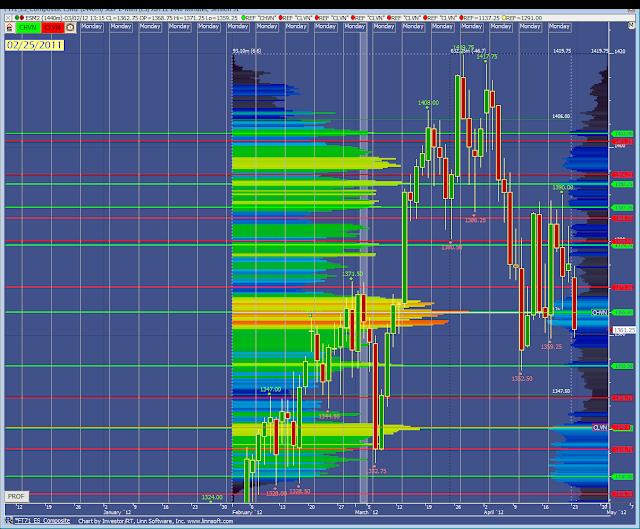Click the 1390.00 swing high label
640x529 pixels.
(x=562, y=187)
